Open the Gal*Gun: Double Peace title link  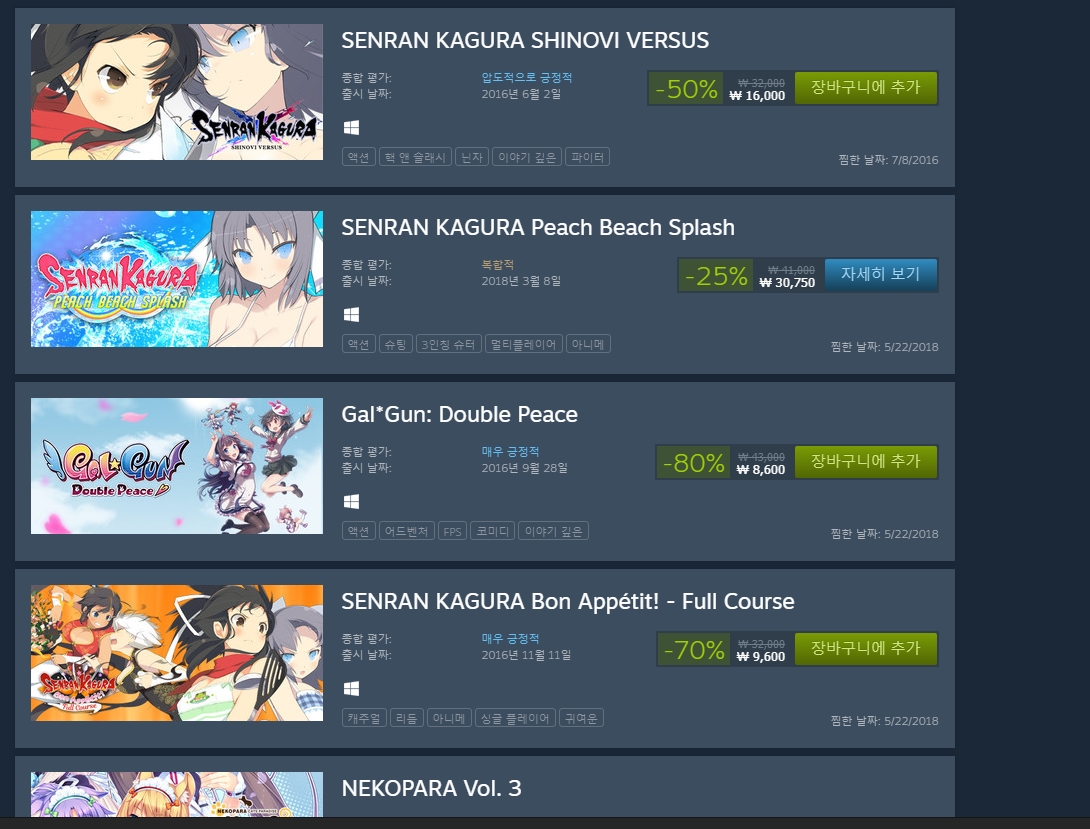(x=459, y=414)
